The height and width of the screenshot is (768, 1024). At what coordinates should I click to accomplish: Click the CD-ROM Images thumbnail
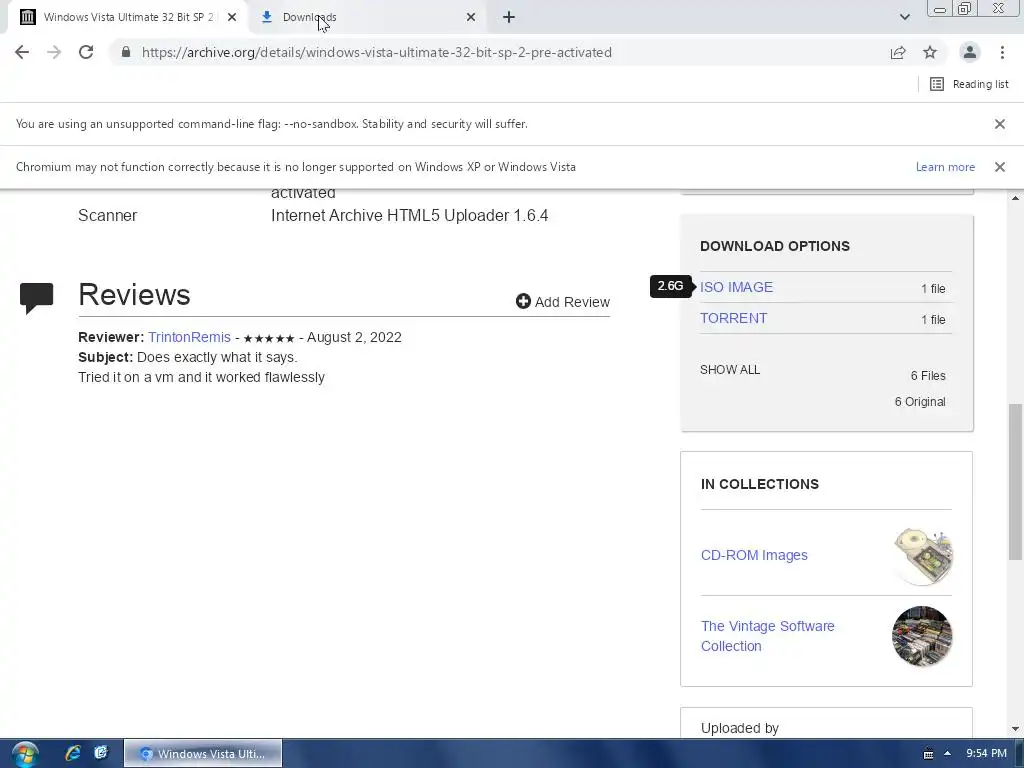922,556
